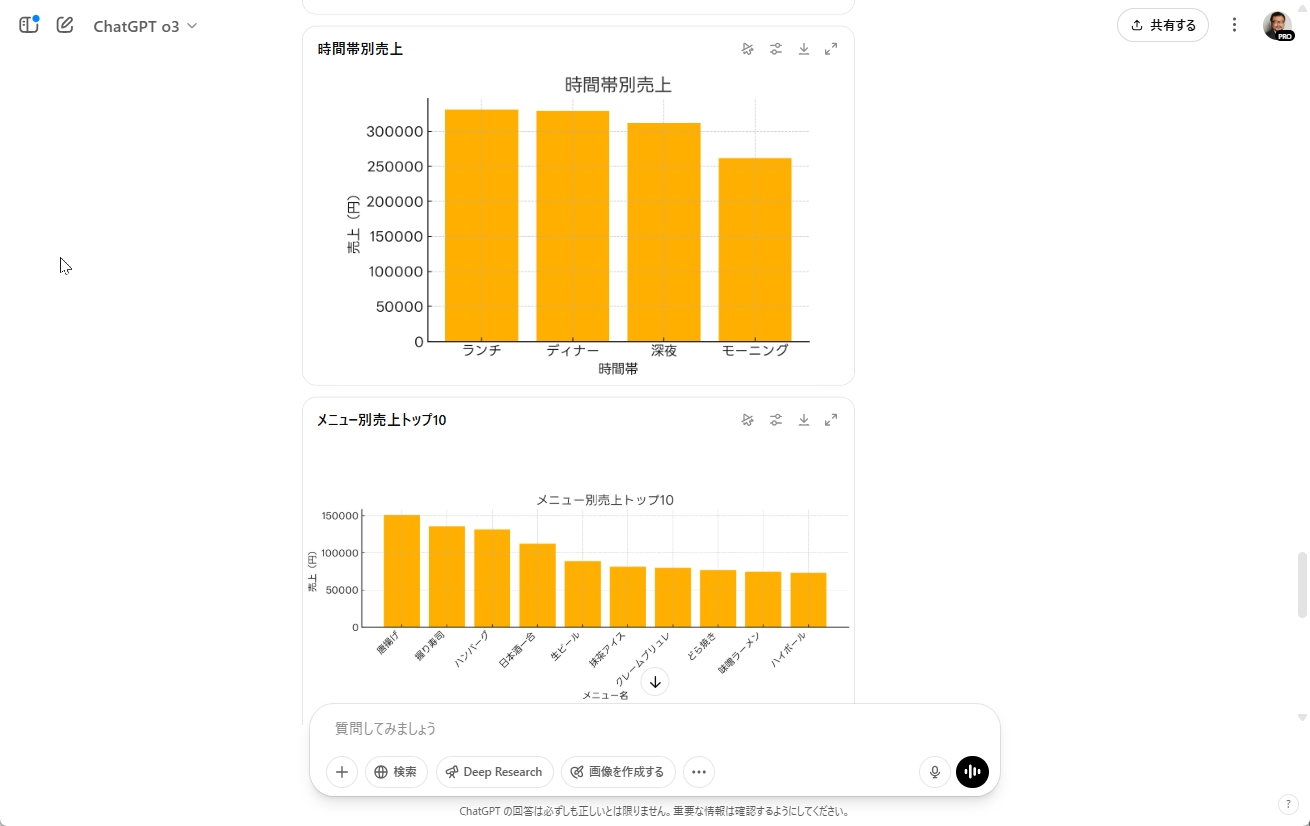This screenshot has width=1310, height=826.
Task: Start voice conversation mode
Action: click(972, 771)
